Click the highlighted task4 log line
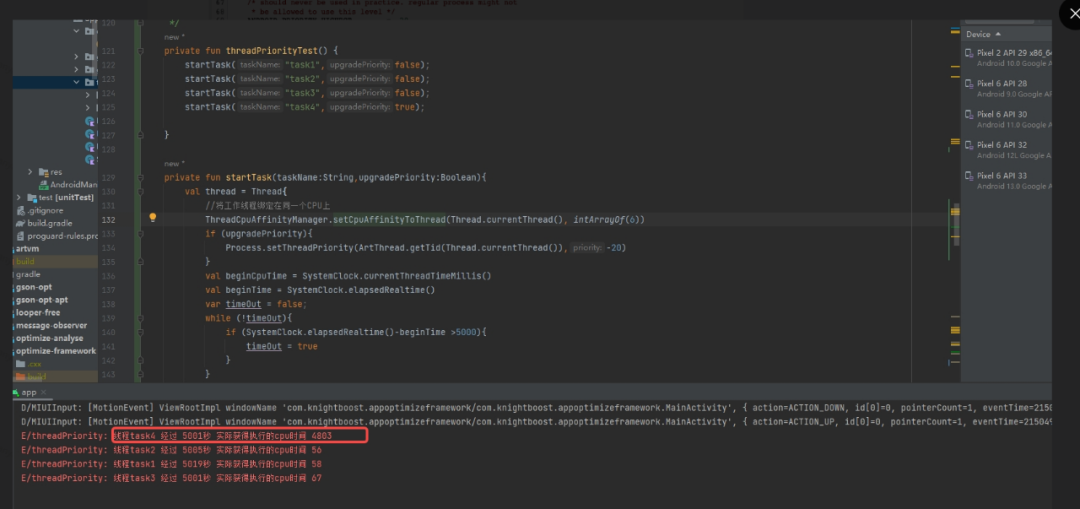1080x509 pixels. [x=239, y=436]
